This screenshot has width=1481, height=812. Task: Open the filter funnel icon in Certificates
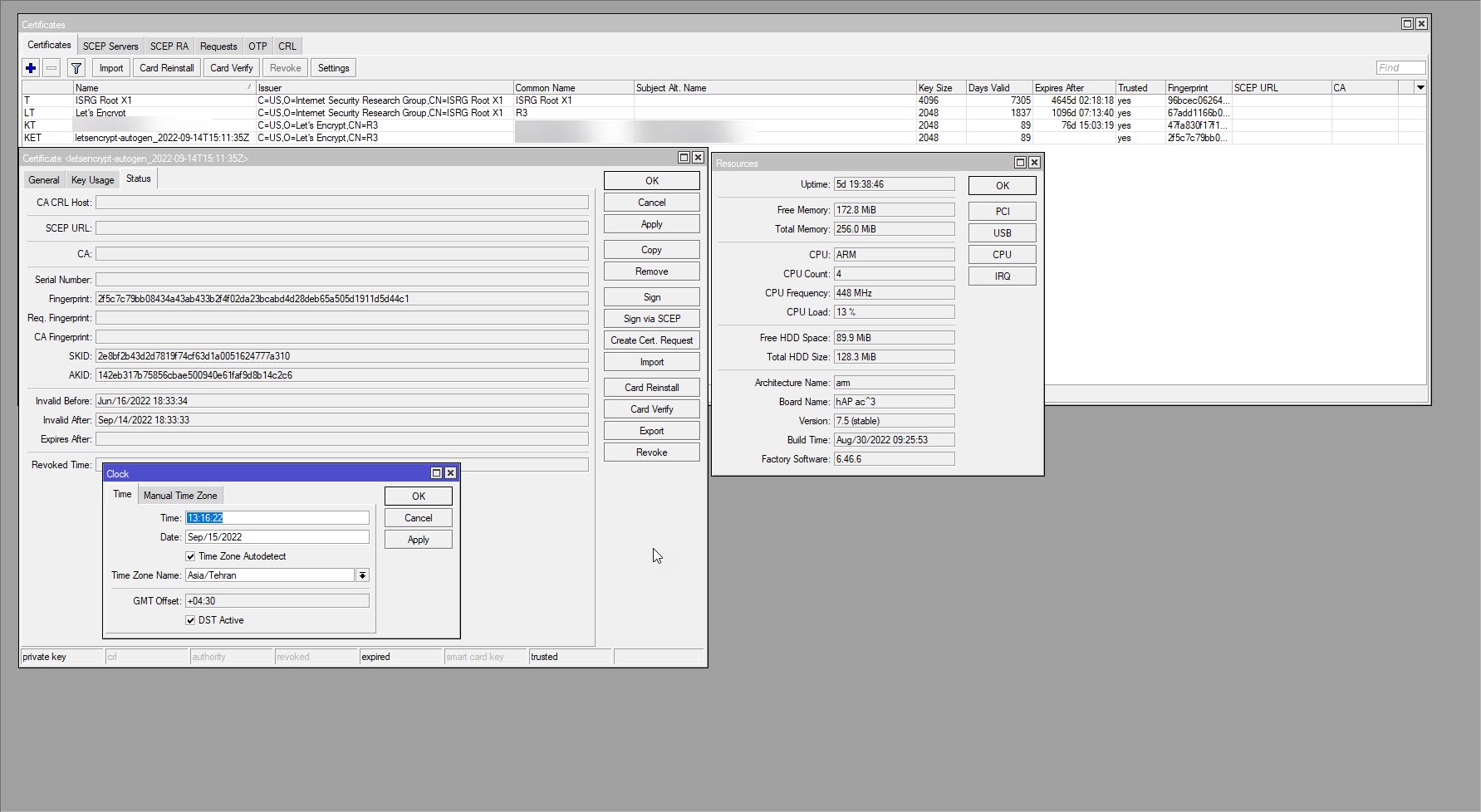coord(76,68)
